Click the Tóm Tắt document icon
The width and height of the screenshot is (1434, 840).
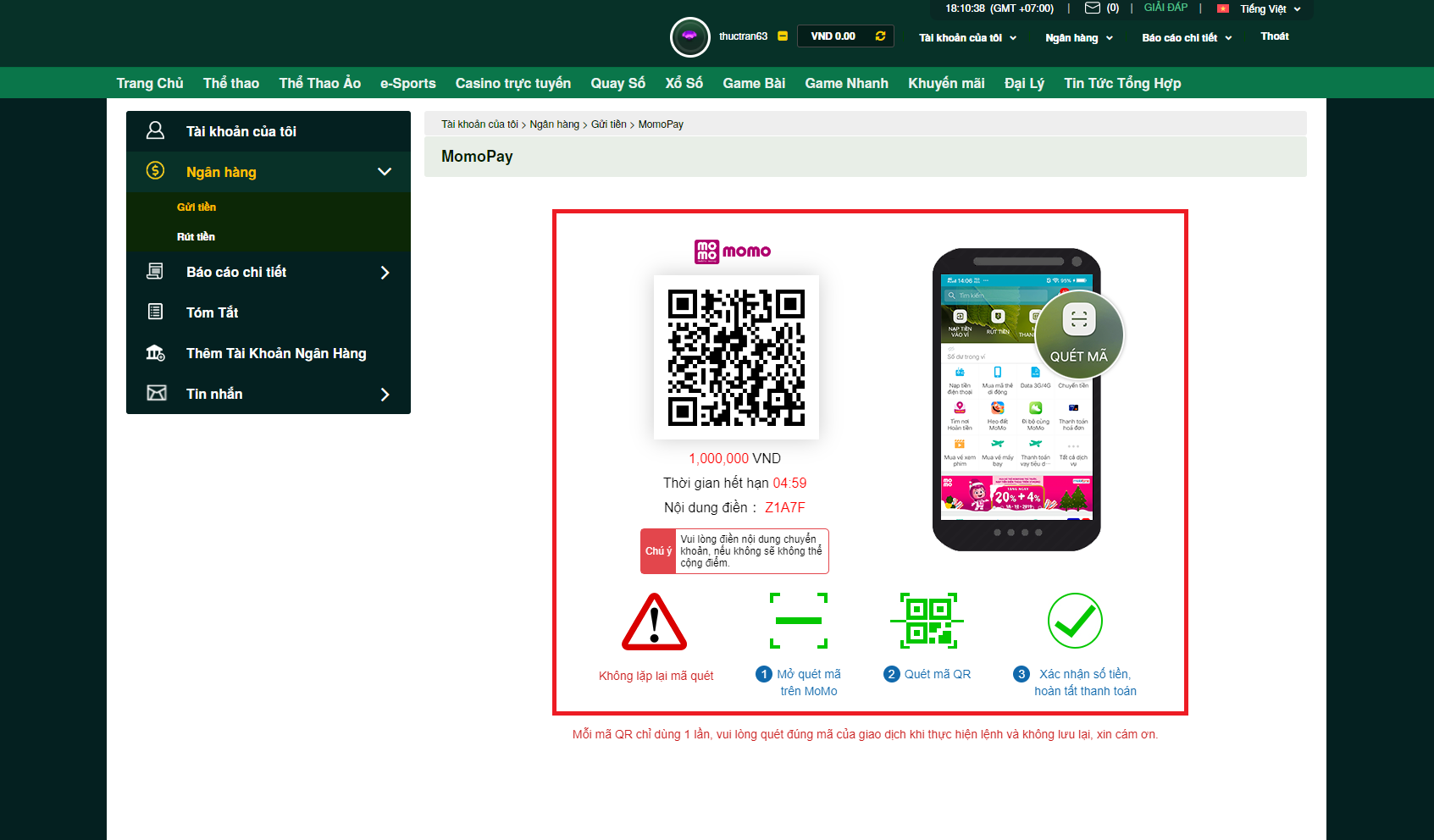click(155, 312)
